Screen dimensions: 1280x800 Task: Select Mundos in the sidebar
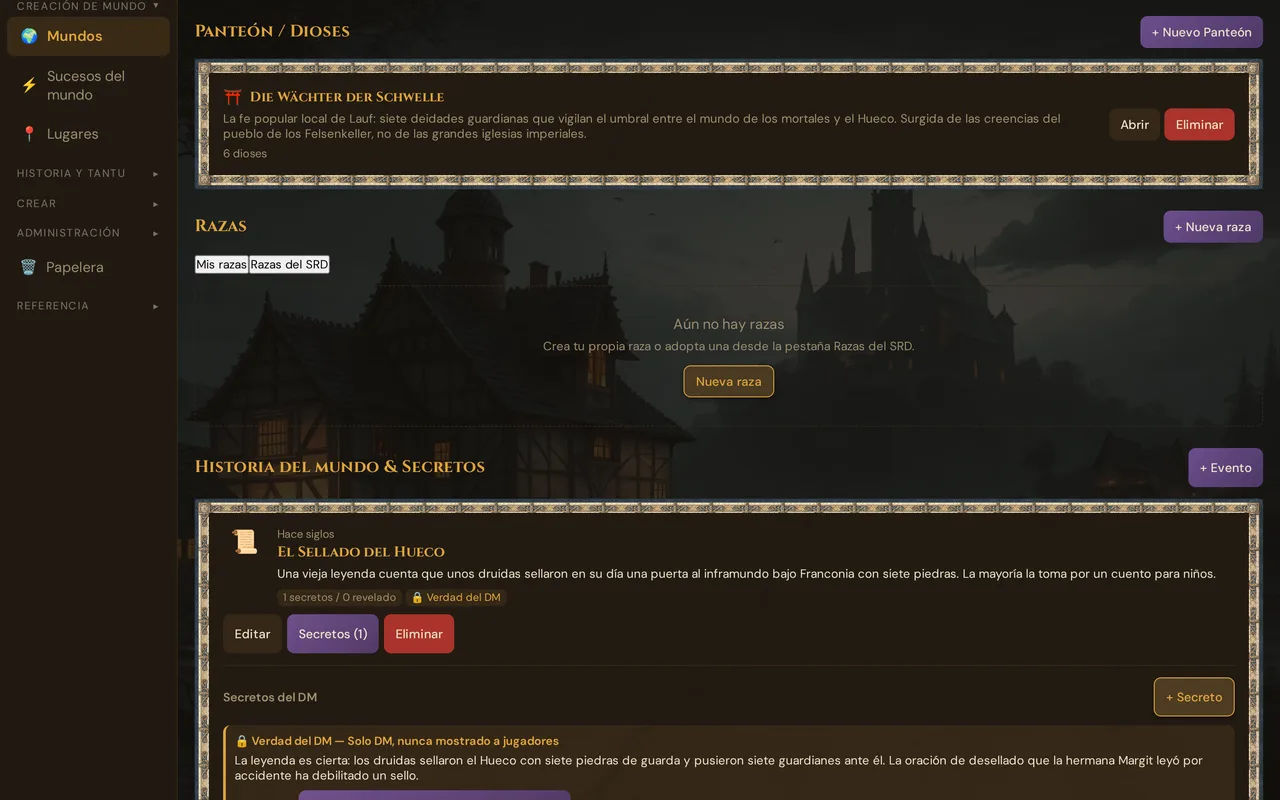pos(88,36)
